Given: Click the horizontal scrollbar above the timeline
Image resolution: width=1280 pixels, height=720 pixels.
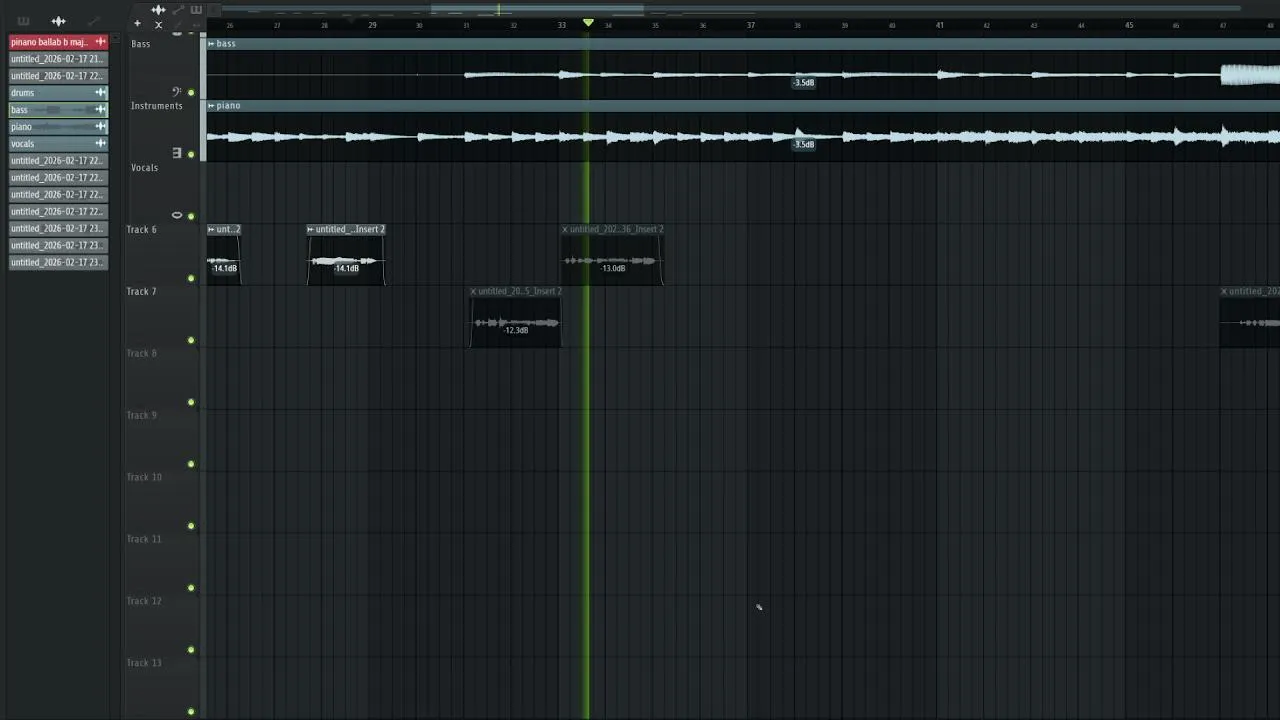Looking at the screenshot, I should [537, 10].
